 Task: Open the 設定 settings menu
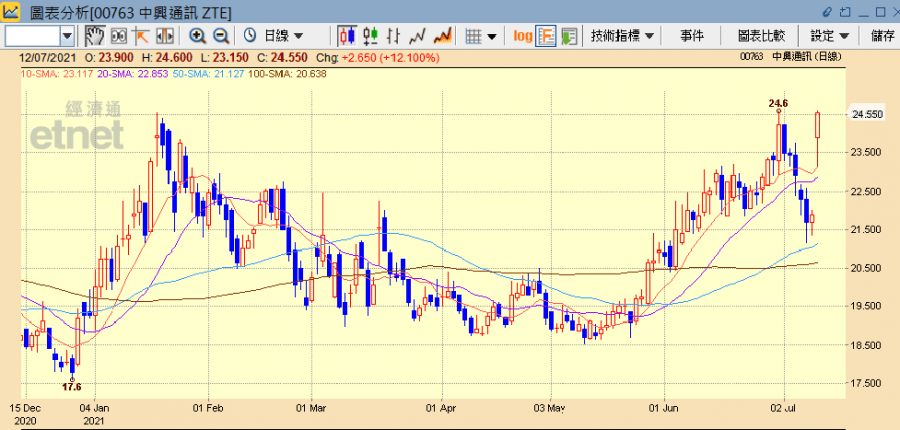(x=829, y=36)
